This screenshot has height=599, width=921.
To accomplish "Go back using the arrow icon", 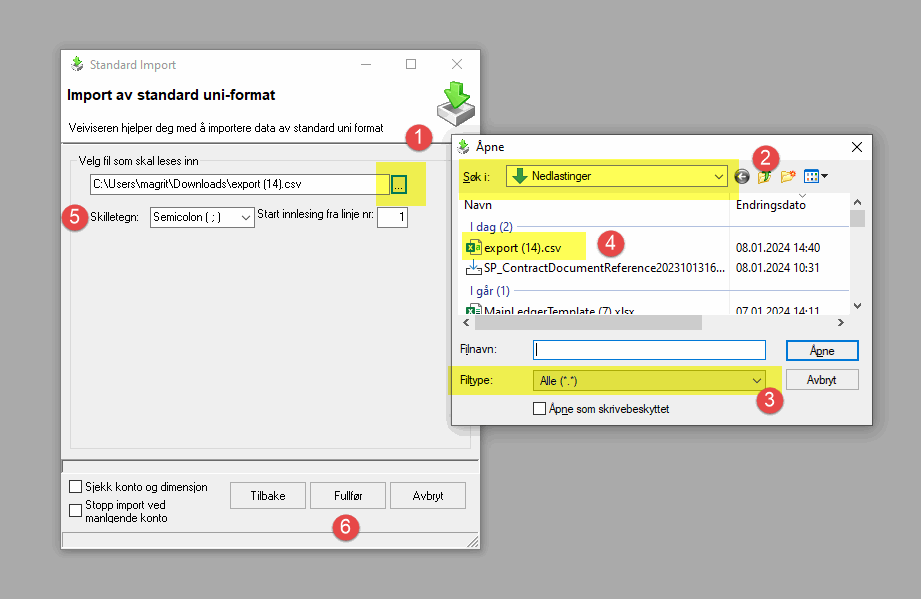I will coord(742,177).
